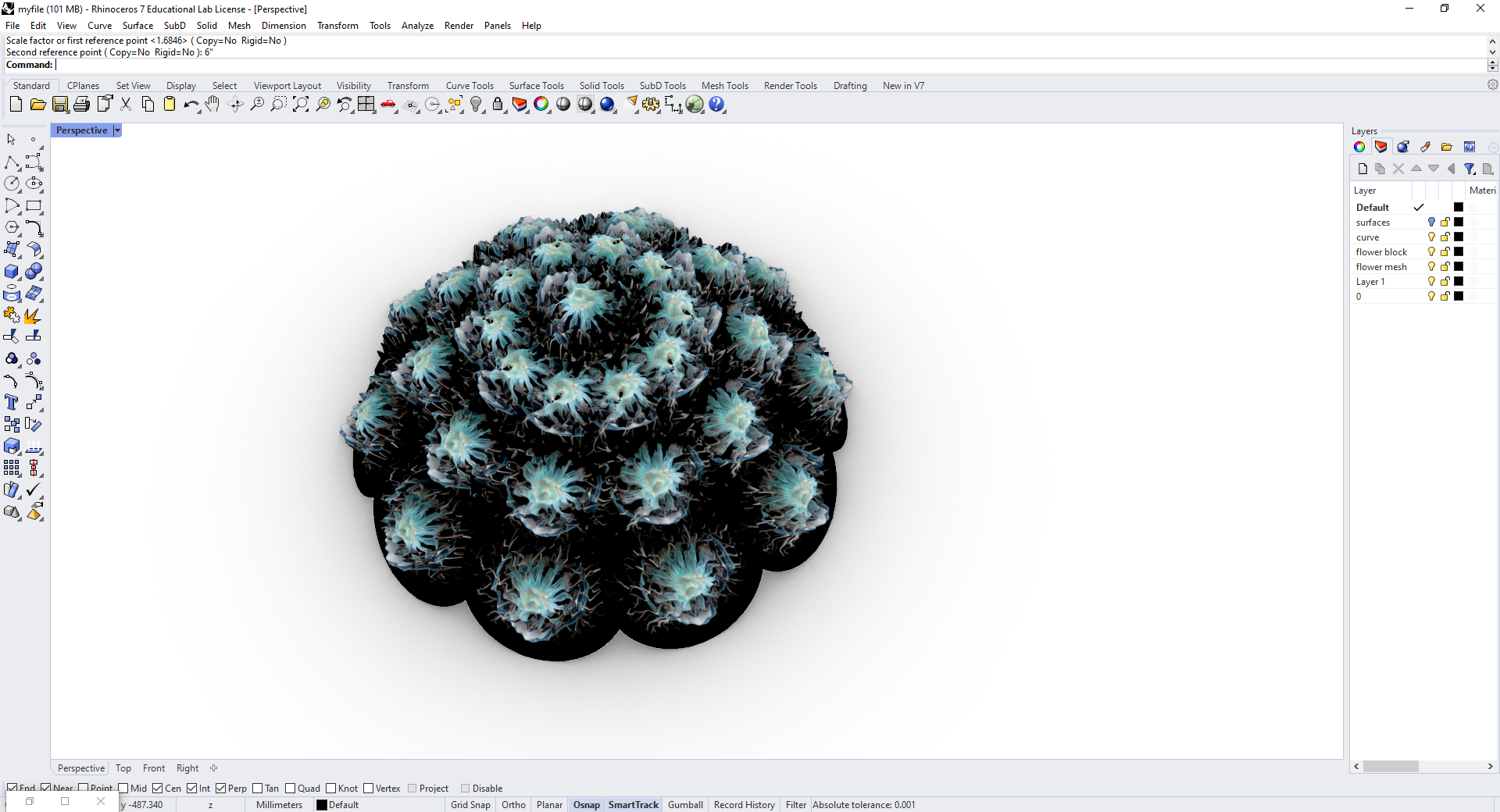1500x812 pixels.
Task: Open a file using the folder icon
Action: click(x=37, y=105)
